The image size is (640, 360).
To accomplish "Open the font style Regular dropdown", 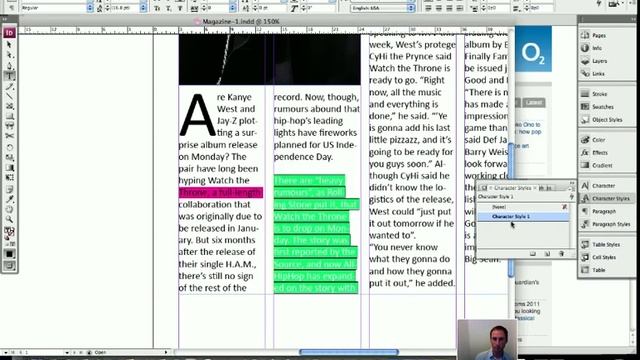I will (x=90, y=8).
